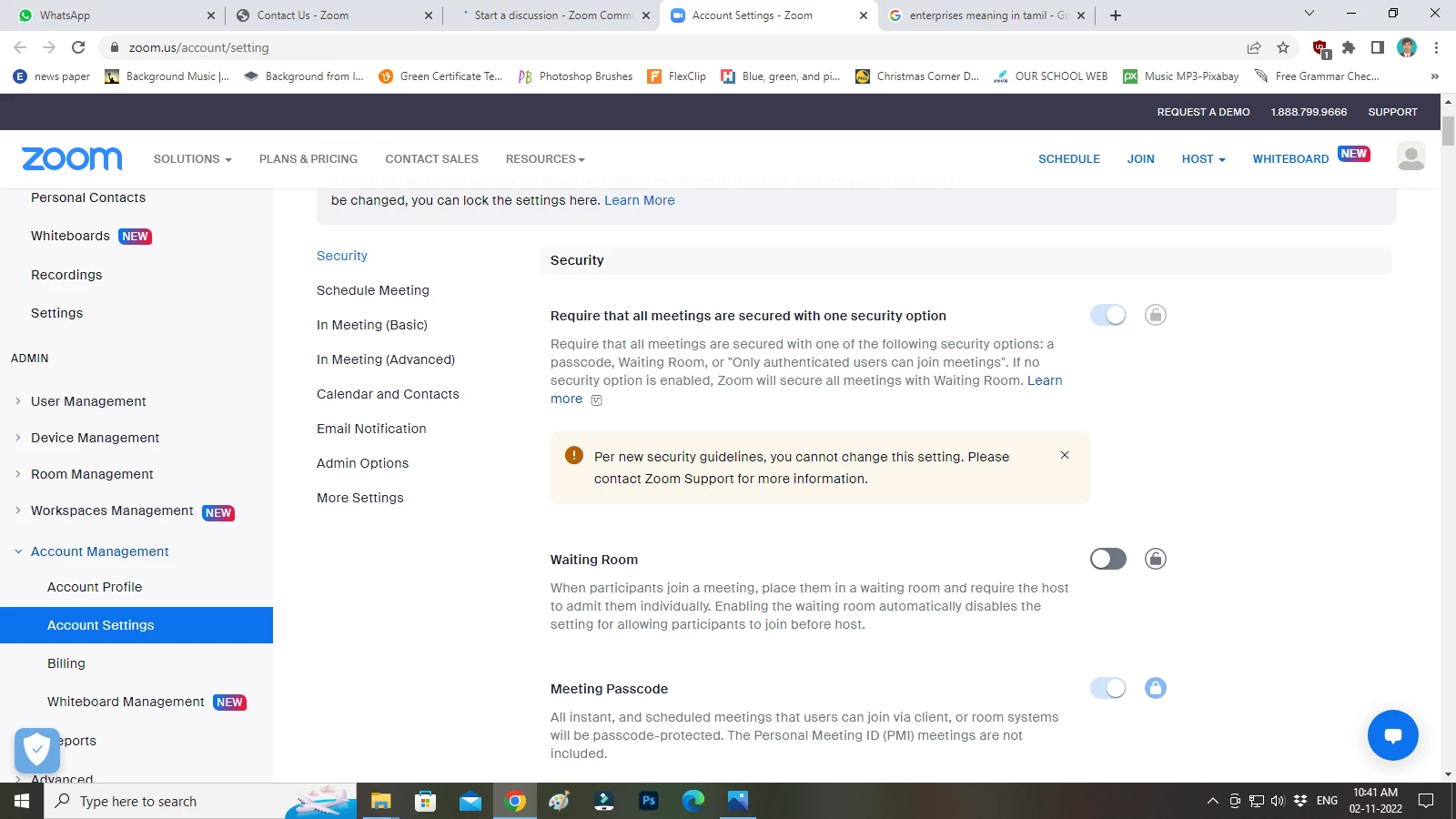Open More Settings section

pyautogui.click(x=360, y=498)
